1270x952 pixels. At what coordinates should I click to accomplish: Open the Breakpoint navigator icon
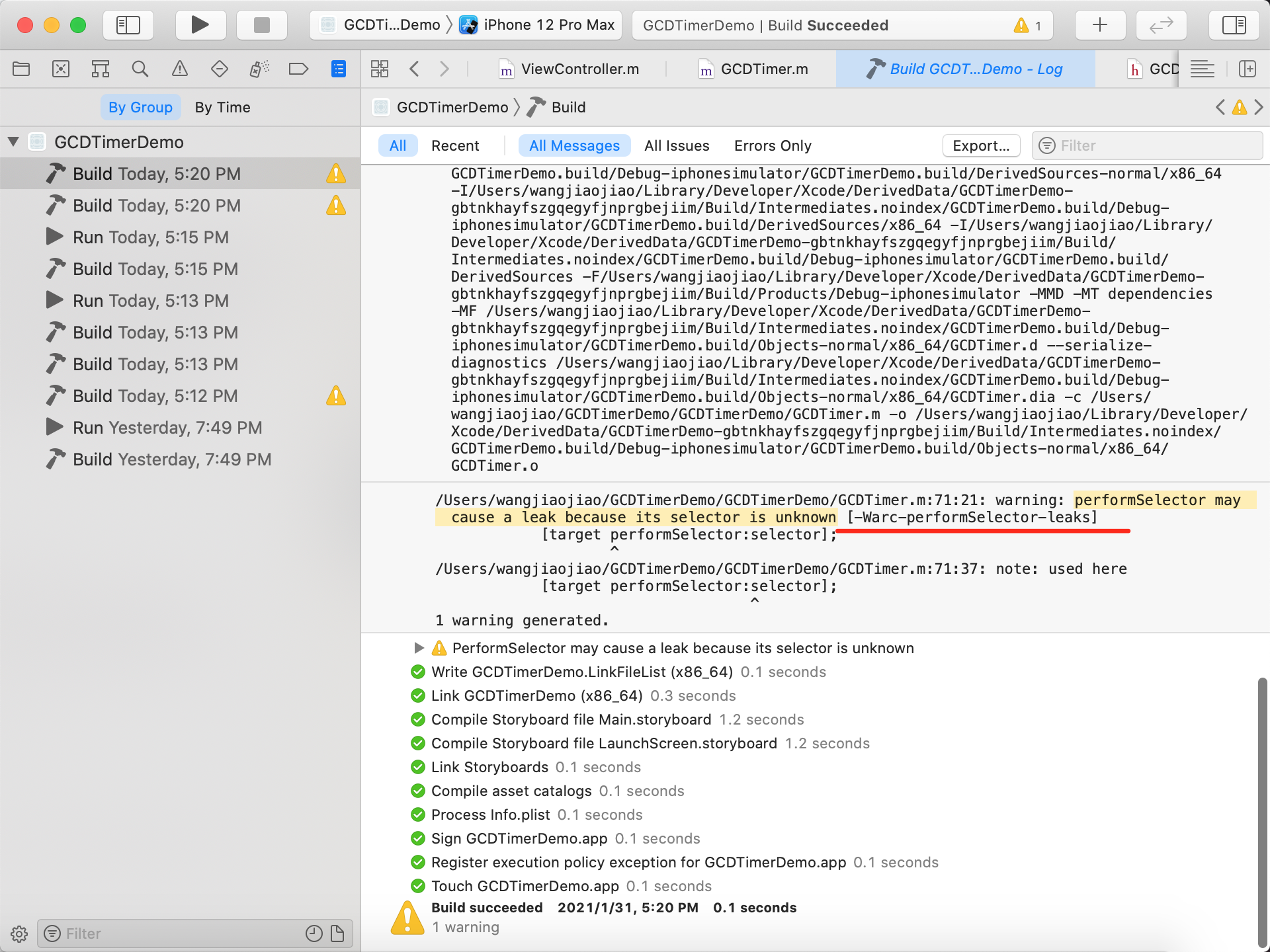(298, 69)
